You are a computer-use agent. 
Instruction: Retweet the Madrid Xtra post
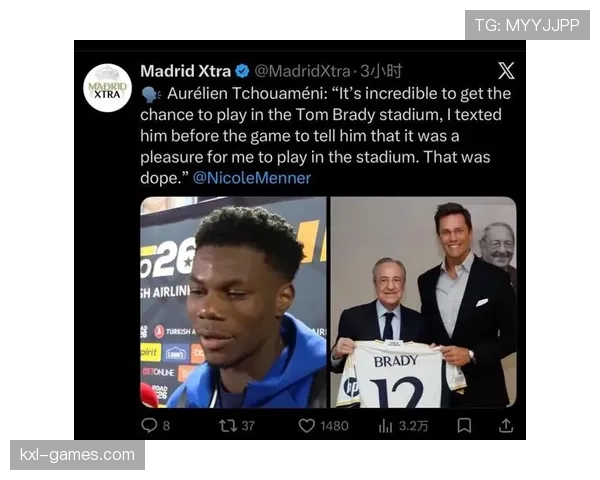pyautogui.click(x=226, y=425)
